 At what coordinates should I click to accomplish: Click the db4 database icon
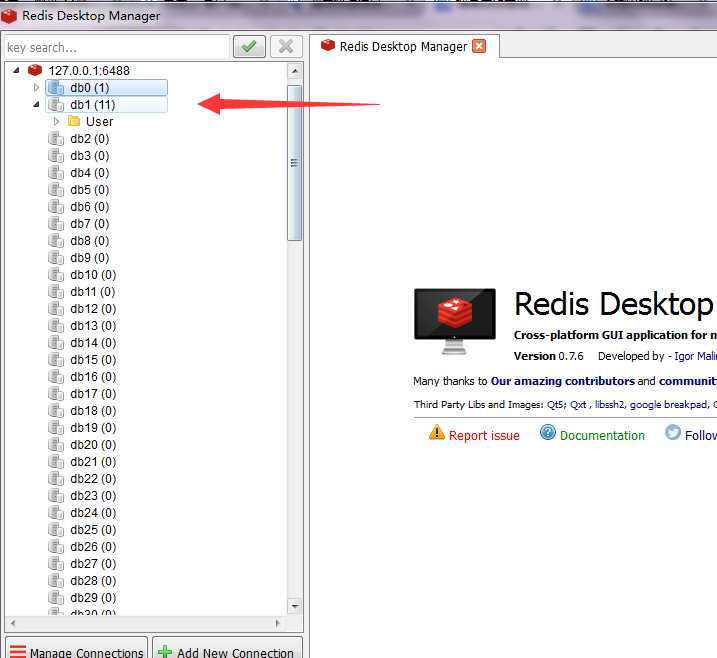[56, 172]
